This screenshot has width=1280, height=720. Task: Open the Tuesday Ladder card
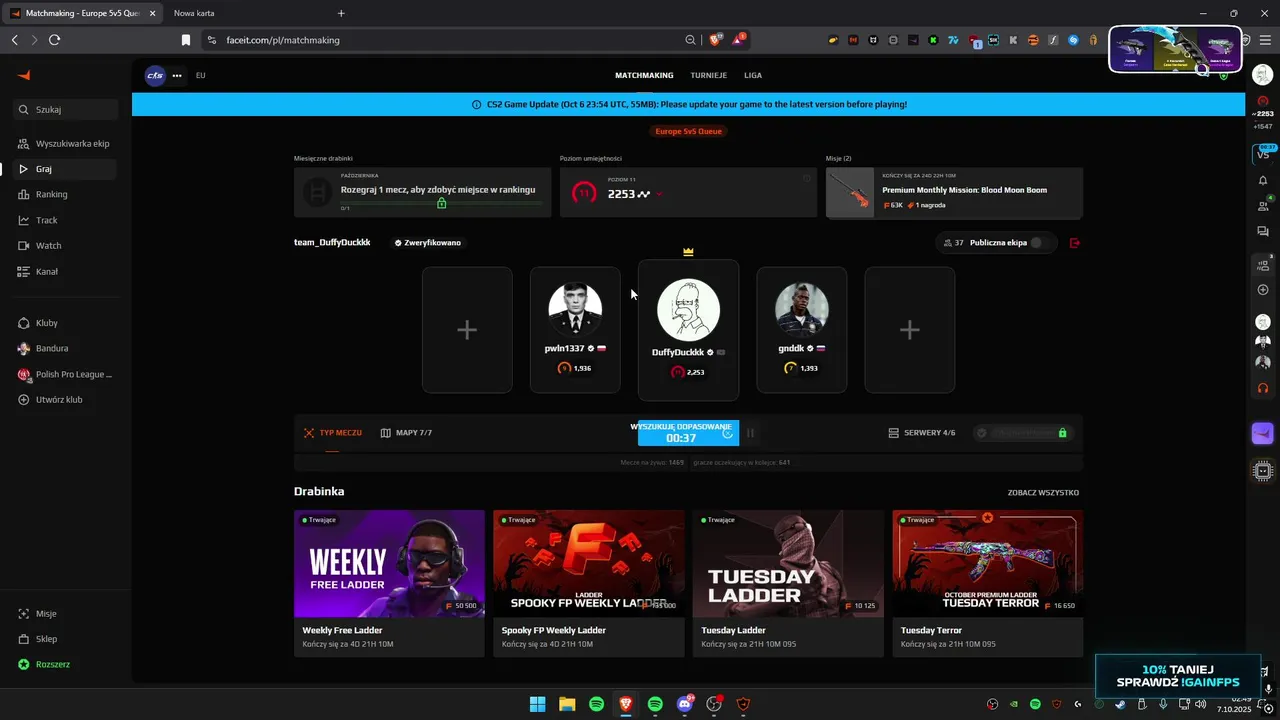pyautogui.click(x=788, y=583)
